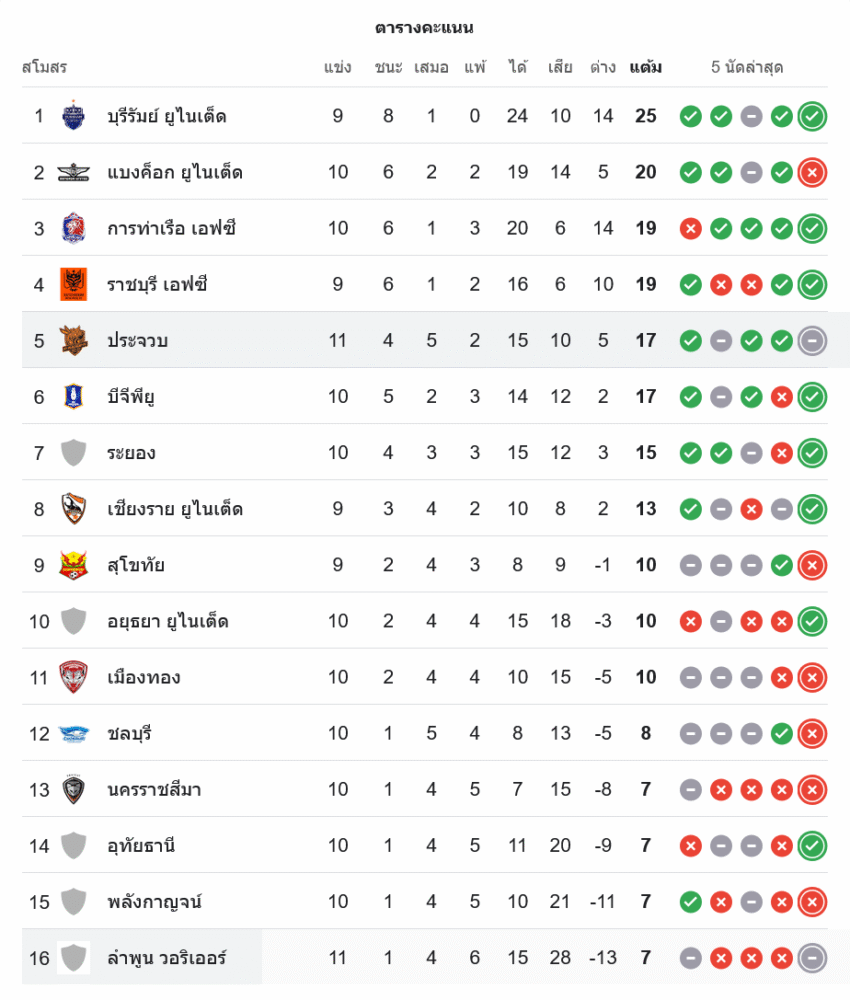This screenshot has width=850, height=1000.
Task: Click the Muangthong (เมืองทอง) club crest
Action: pyautogui.click(x=73, y=677)
